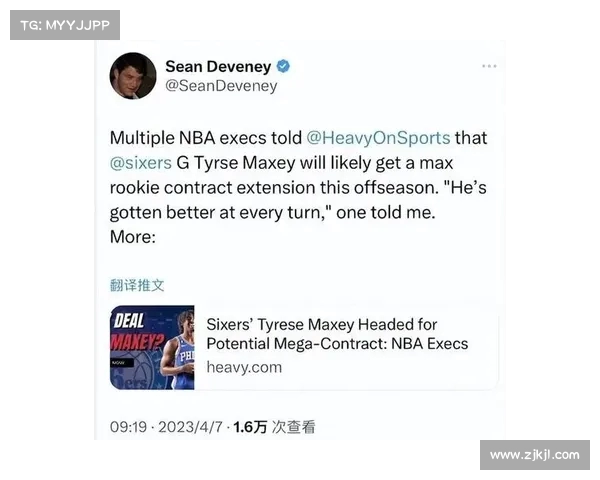Image resolution: width=600 pixels, height=480 pixels.
Task: Open the three-dot more options menu
Action: 489,66
